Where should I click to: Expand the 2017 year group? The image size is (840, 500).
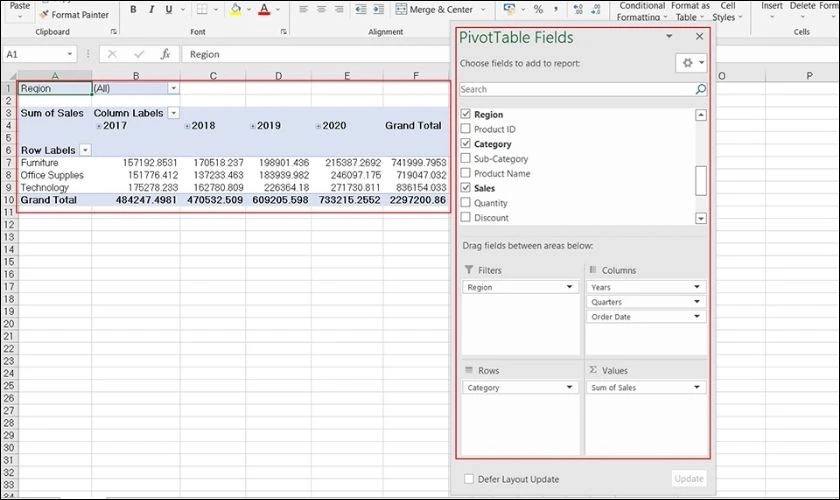pyautogui.click(x=99, y=126)
